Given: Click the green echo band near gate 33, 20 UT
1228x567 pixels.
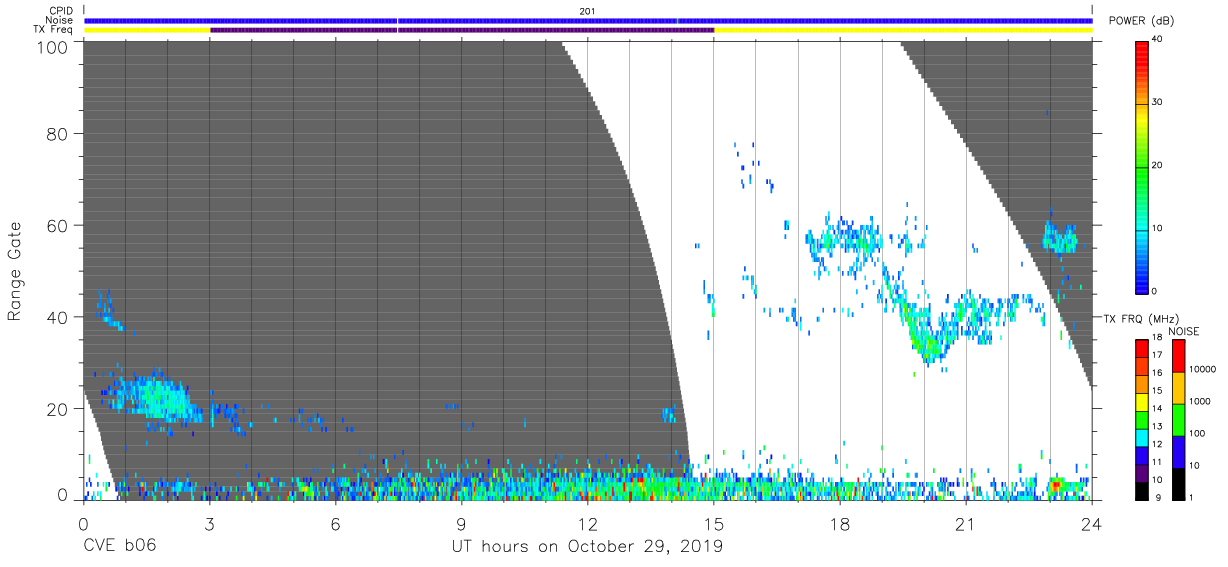Looking at the screenshot, I should point(928,345).
